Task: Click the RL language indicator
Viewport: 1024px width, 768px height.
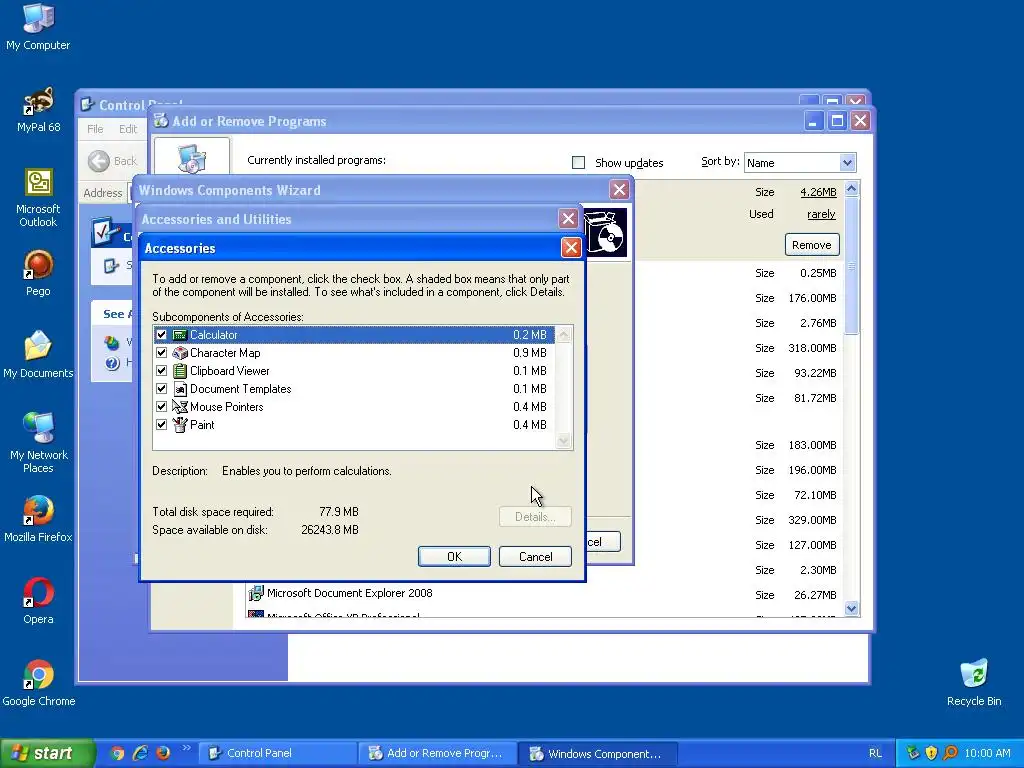Action: click(875, 753)
